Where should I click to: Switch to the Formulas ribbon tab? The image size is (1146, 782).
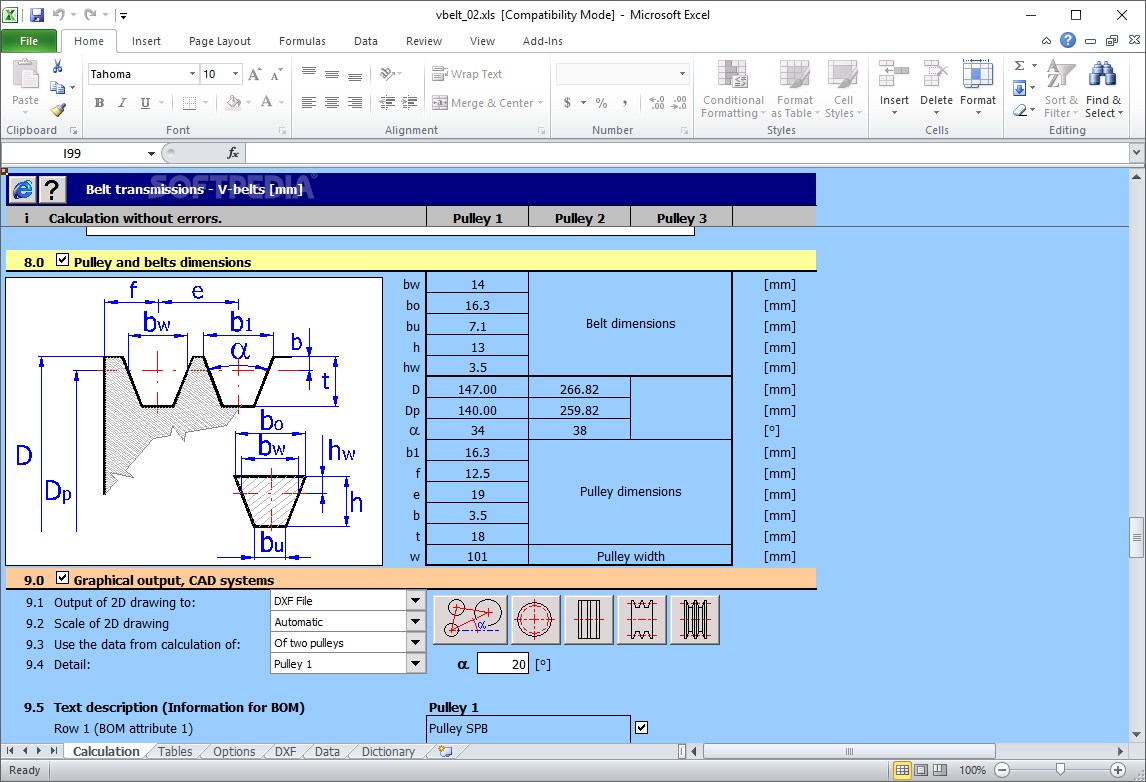(302, 41)
